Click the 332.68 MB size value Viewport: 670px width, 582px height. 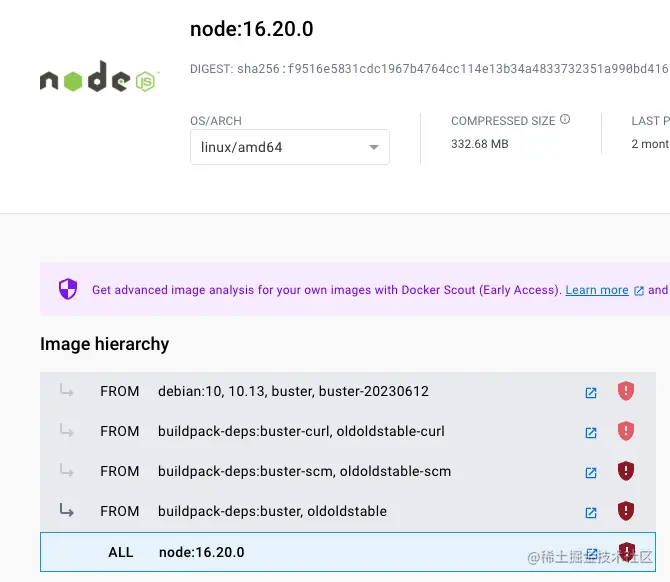coord(479,144)
